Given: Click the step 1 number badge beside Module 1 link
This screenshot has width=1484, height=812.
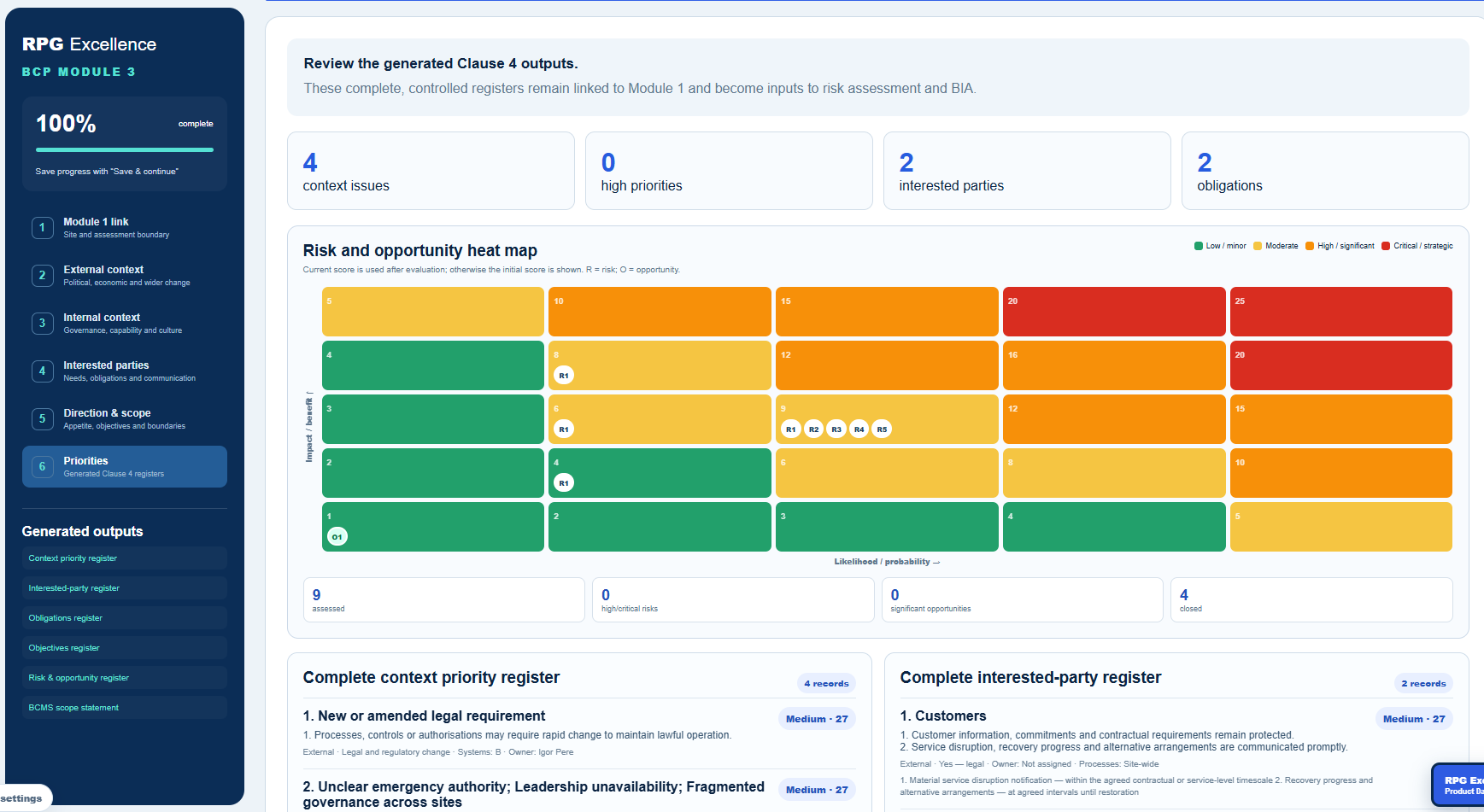Looking at the screenshot, I should (x=42, y=227).
